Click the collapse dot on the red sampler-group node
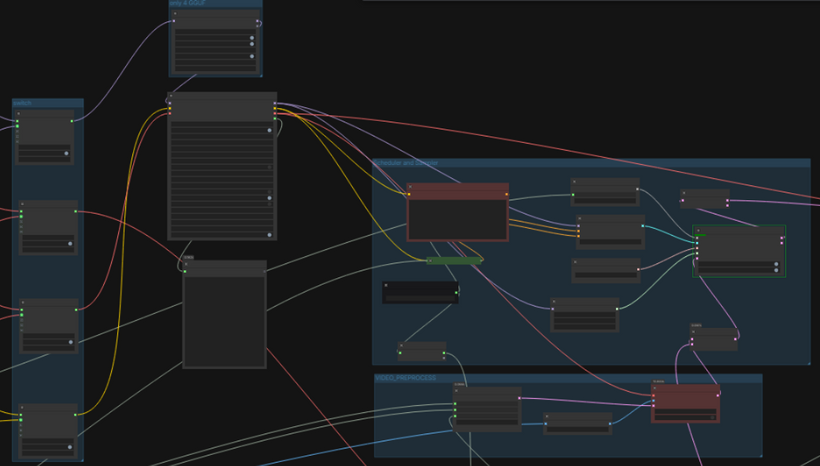Viewport: 820px width, 466px height. coord(411,187)
